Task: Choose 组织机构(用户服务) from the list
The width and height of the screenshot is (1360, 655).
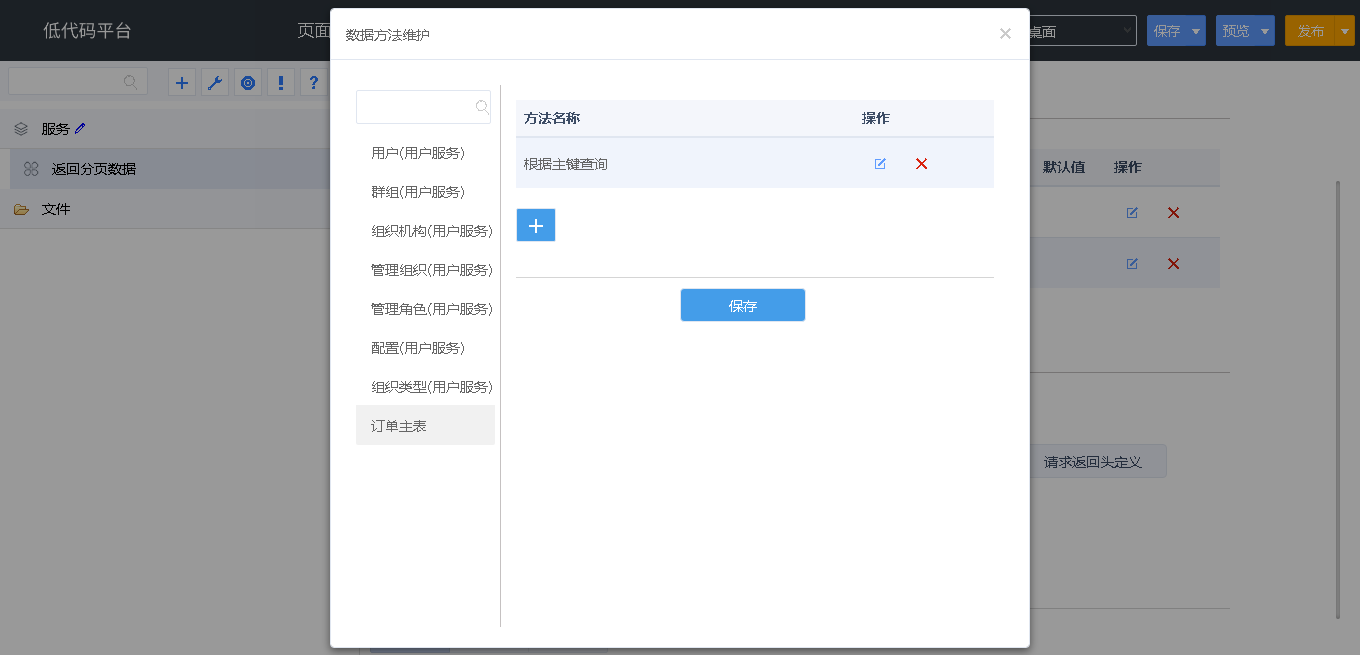Action: tap(431, 231)
